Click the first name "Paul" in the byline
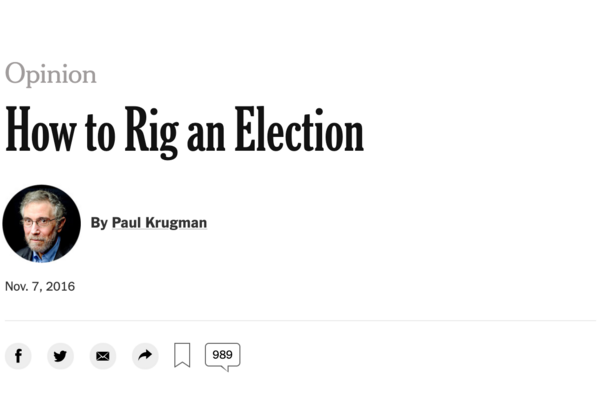The width and height of the screenshot is (600, 400). pos(126,222)
